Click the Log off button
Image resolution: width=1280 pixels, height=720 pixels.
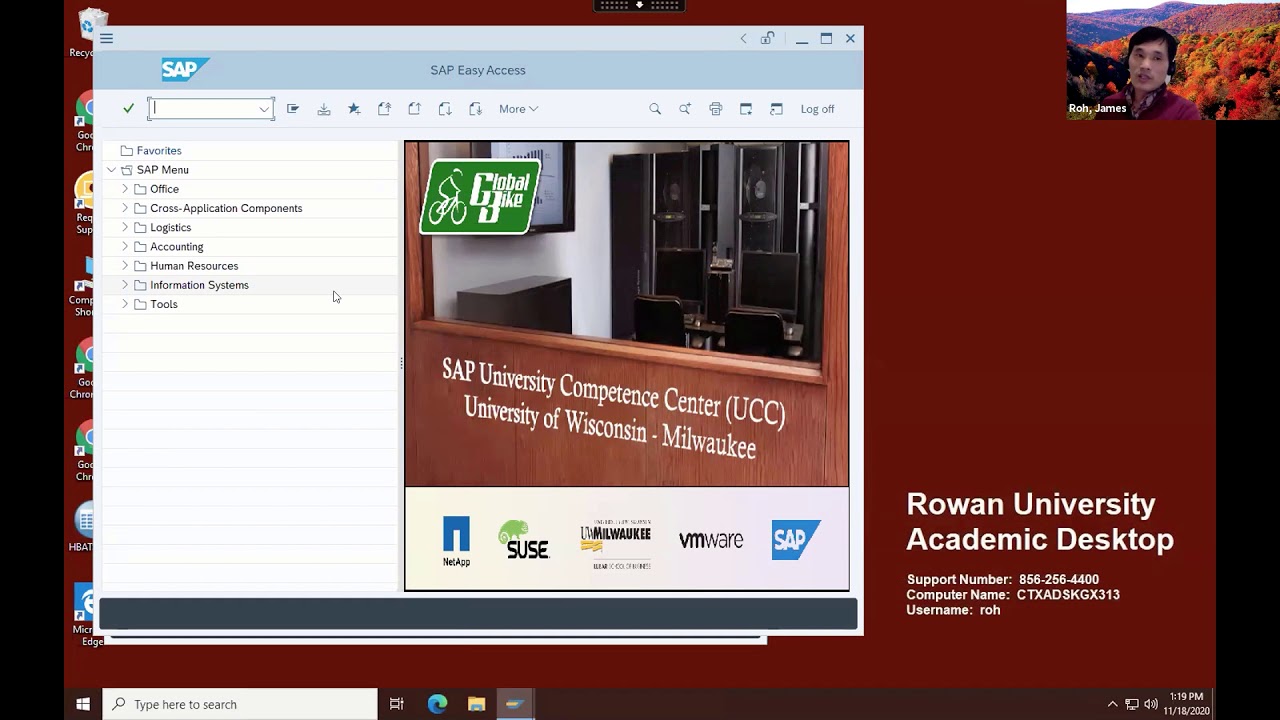click(x=817, y=109)
